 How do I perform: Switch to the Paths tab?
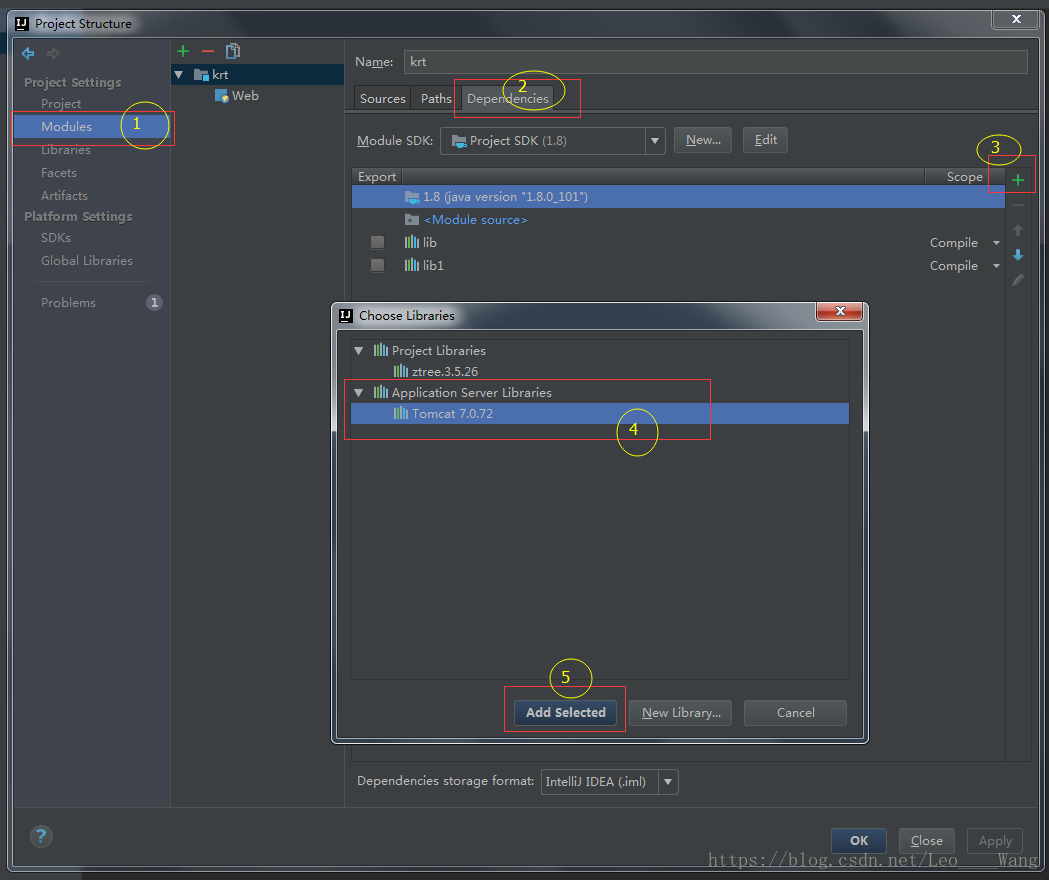(x=436, y=98)
